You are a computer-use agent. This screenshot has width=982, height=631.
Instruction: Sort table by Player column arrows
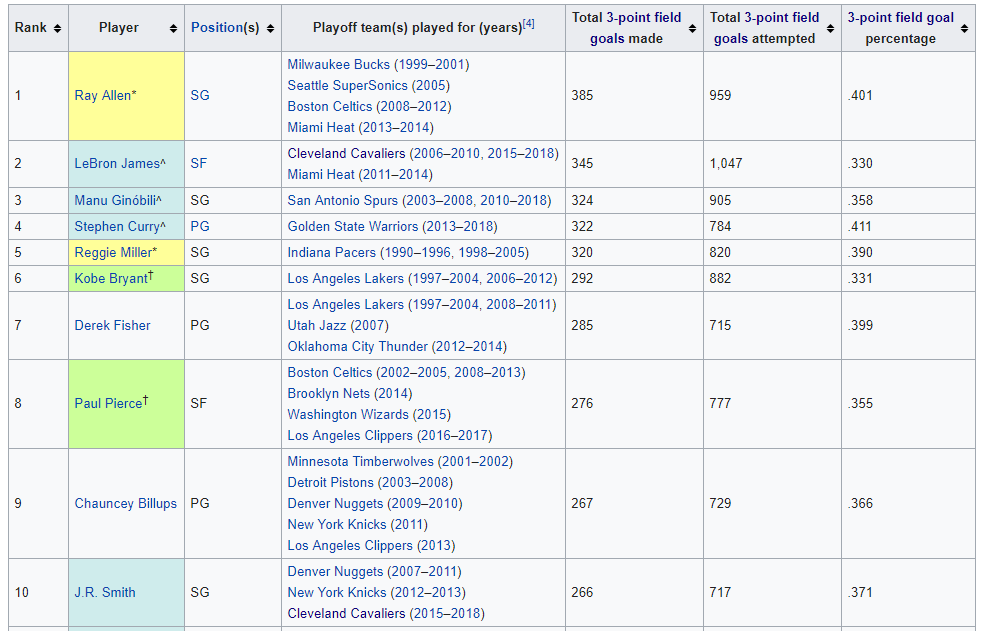tap(173, 28)
